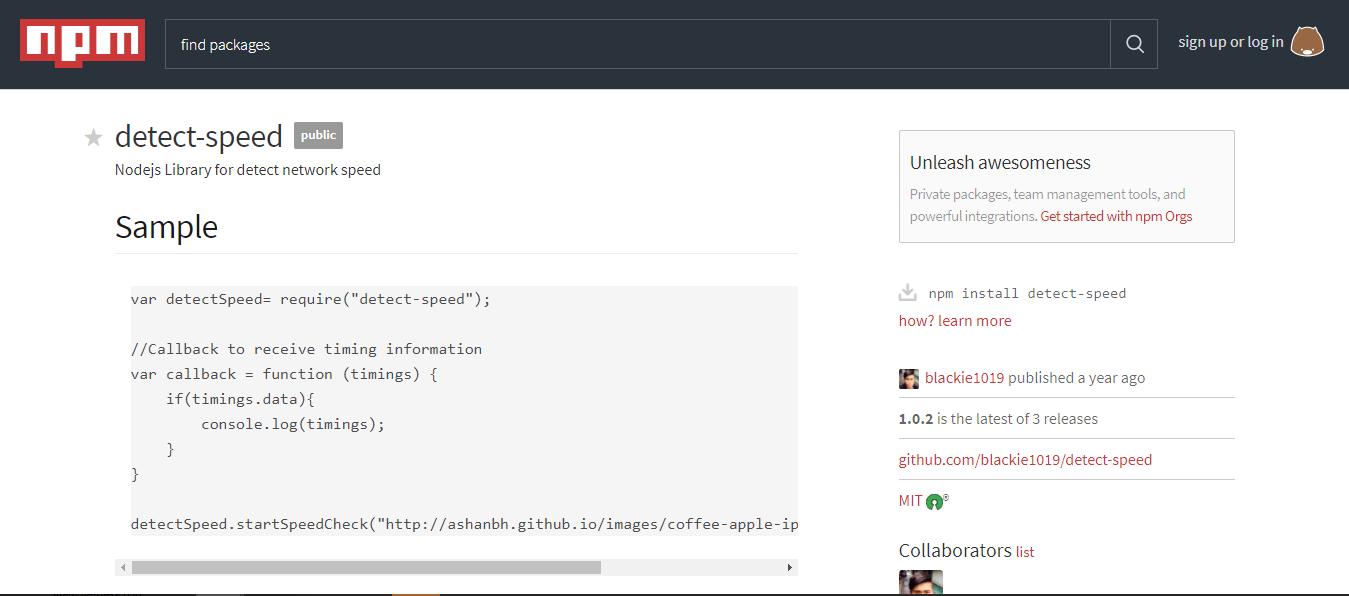The height and width of the screenshot is (596, 1349).
Task: Open the sign up or log in link
Action: [1230, 42]
